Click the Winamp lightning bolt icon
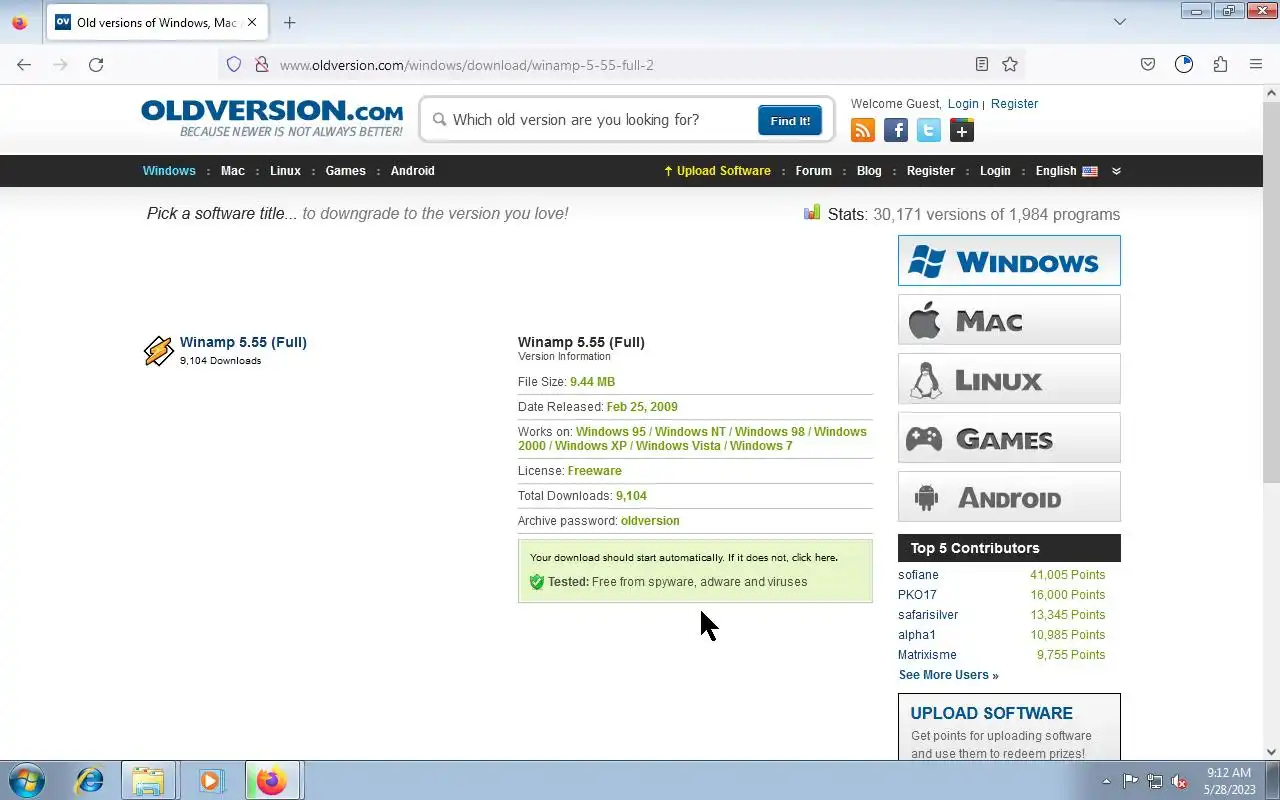This screenshot has width=1280, height=800. [159, 351]
